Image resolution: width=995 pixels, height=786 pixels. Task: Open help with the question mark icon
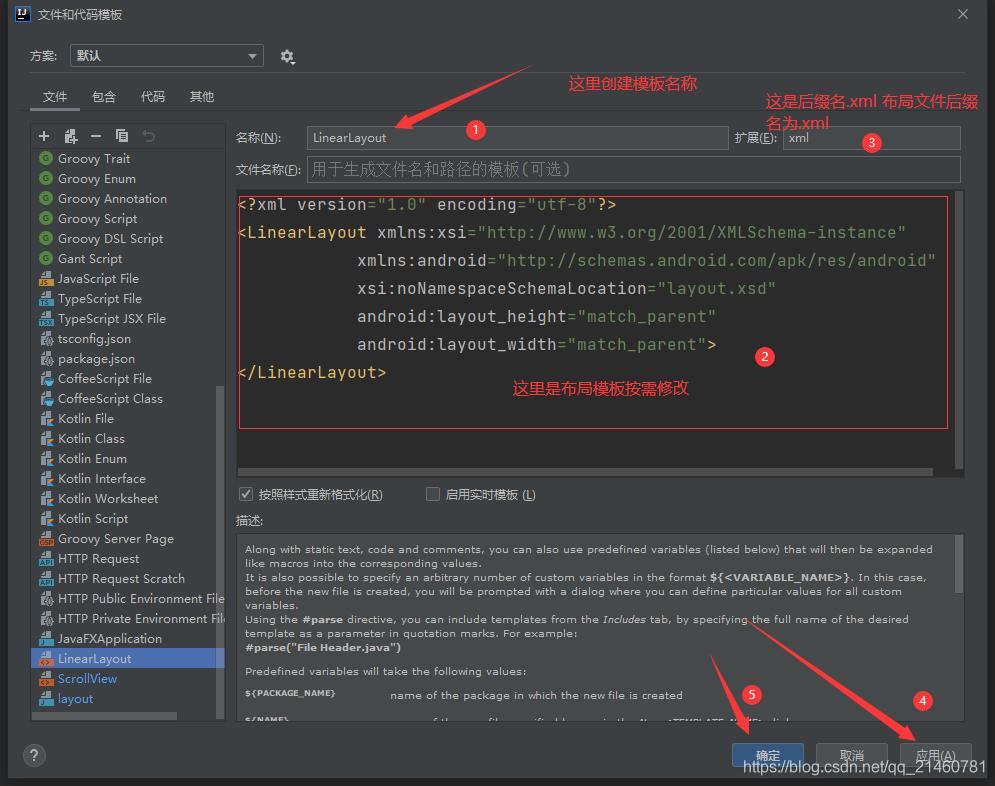point(34,755)
